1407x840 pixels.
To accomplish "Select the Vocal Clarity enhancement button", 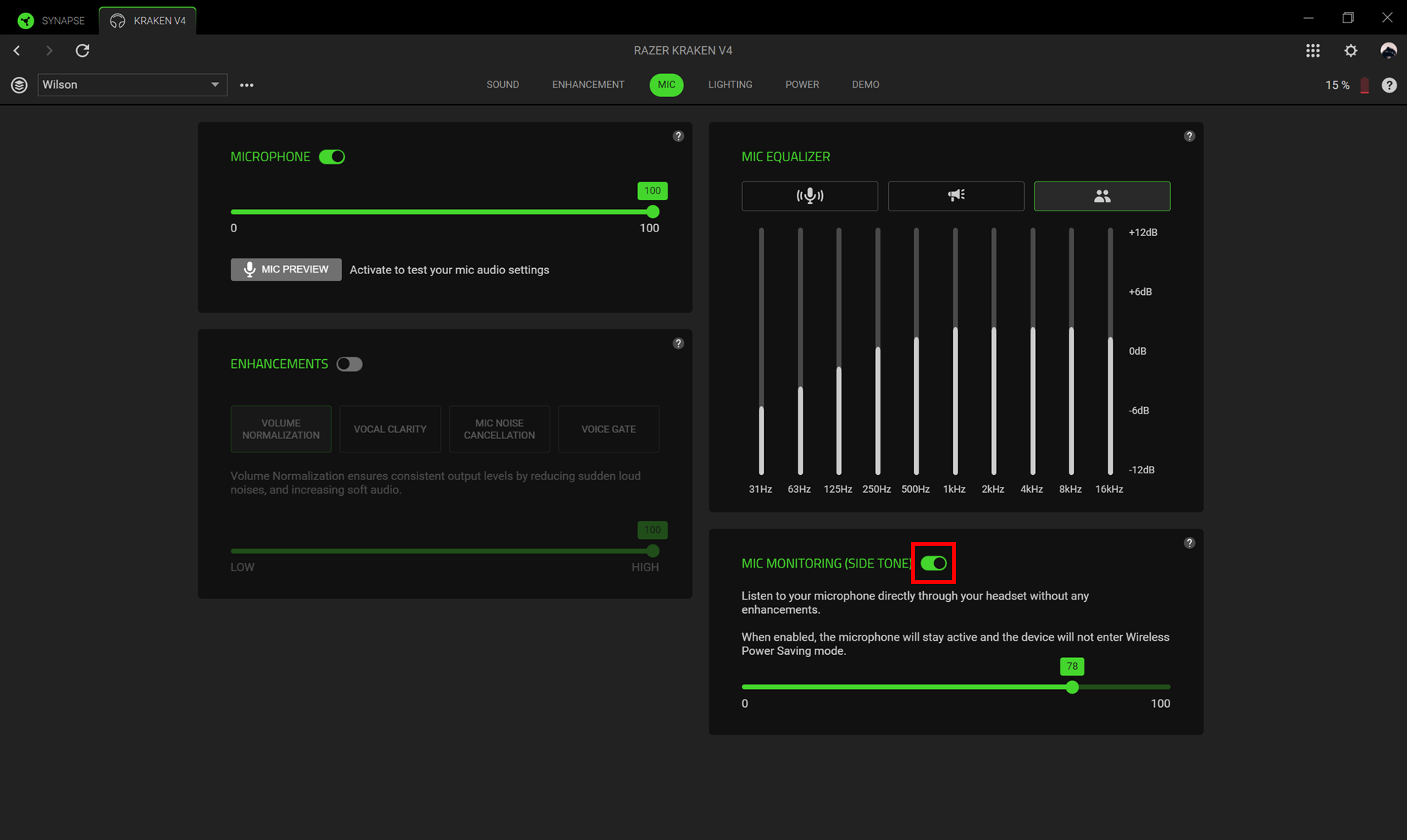I will point(390,429).
